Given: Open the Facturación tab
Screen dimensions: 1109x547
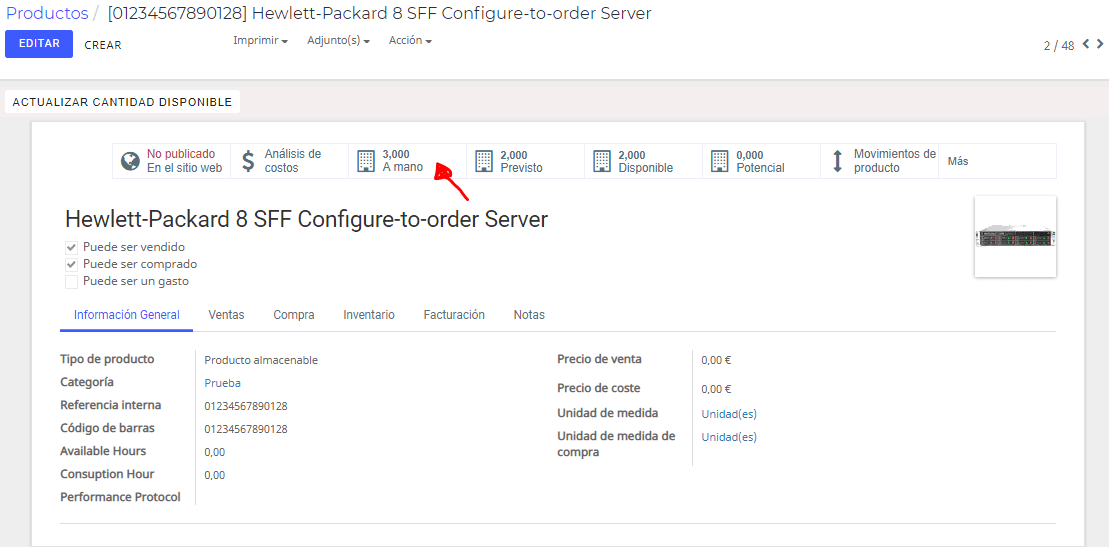Looking at the screenshot, I should pos(454,315).
